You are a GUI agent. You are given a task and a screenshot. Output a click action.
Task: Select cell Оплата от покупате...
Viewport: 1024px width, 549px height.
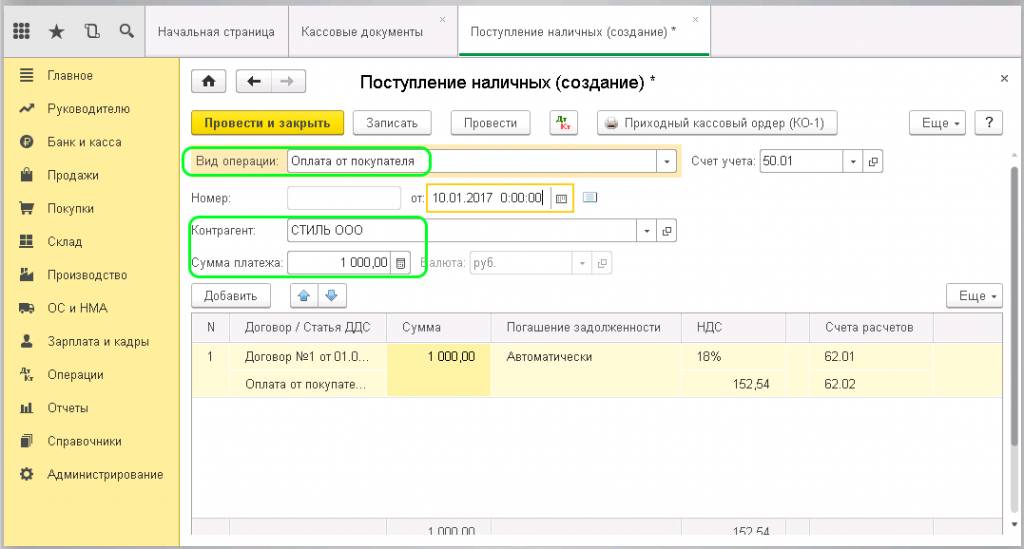[x=307, y=384]
